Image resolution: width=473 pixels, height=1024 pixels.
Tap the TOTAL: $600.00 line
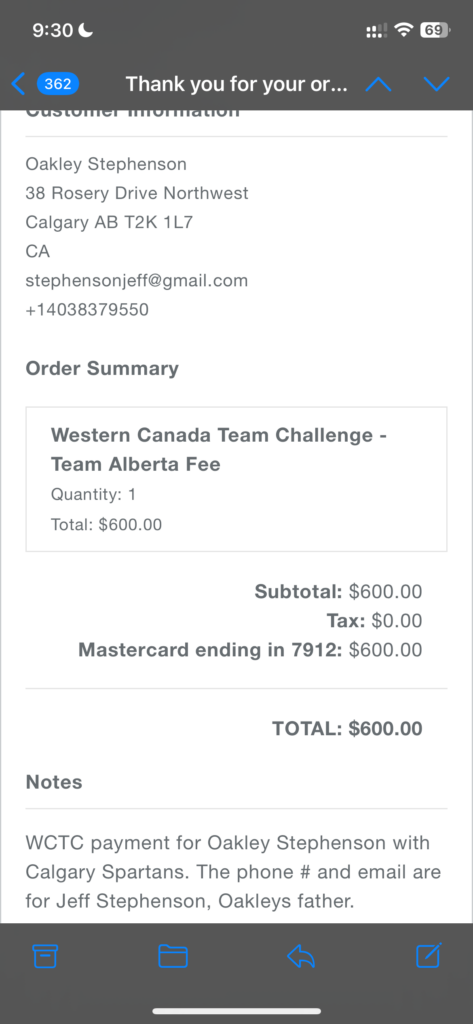[347, 729]
